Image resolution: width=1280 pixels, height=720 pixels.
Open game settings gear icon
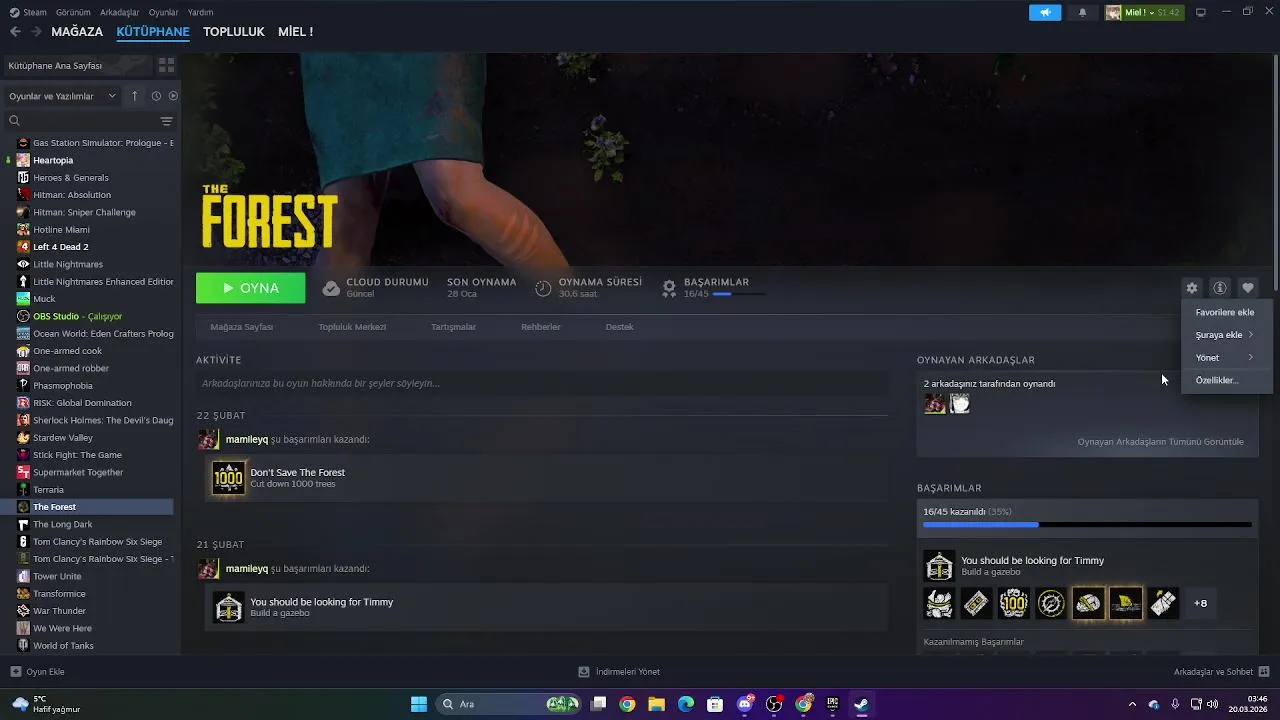(x=1191, y=288)
